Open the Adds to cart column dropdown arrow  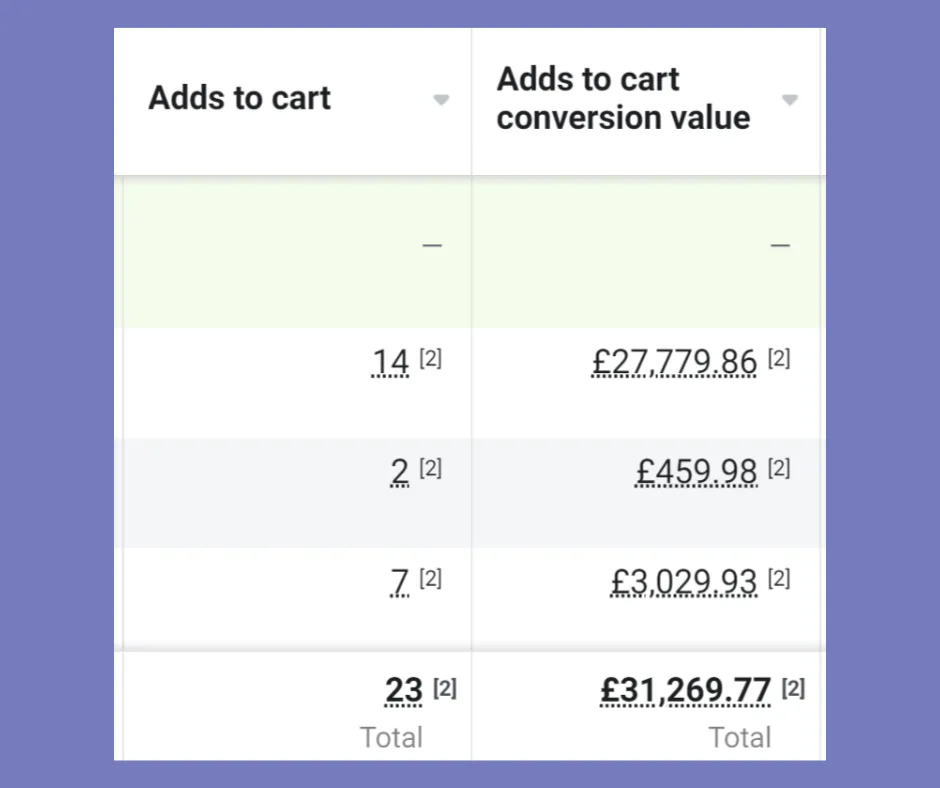441,100
